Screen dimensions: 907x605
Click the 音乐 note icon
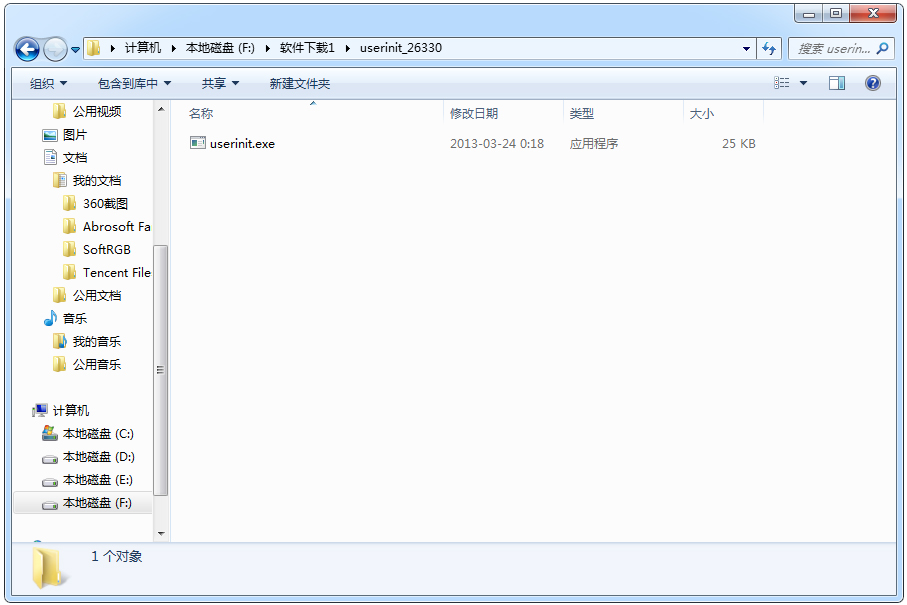click(x=50, y=318)
